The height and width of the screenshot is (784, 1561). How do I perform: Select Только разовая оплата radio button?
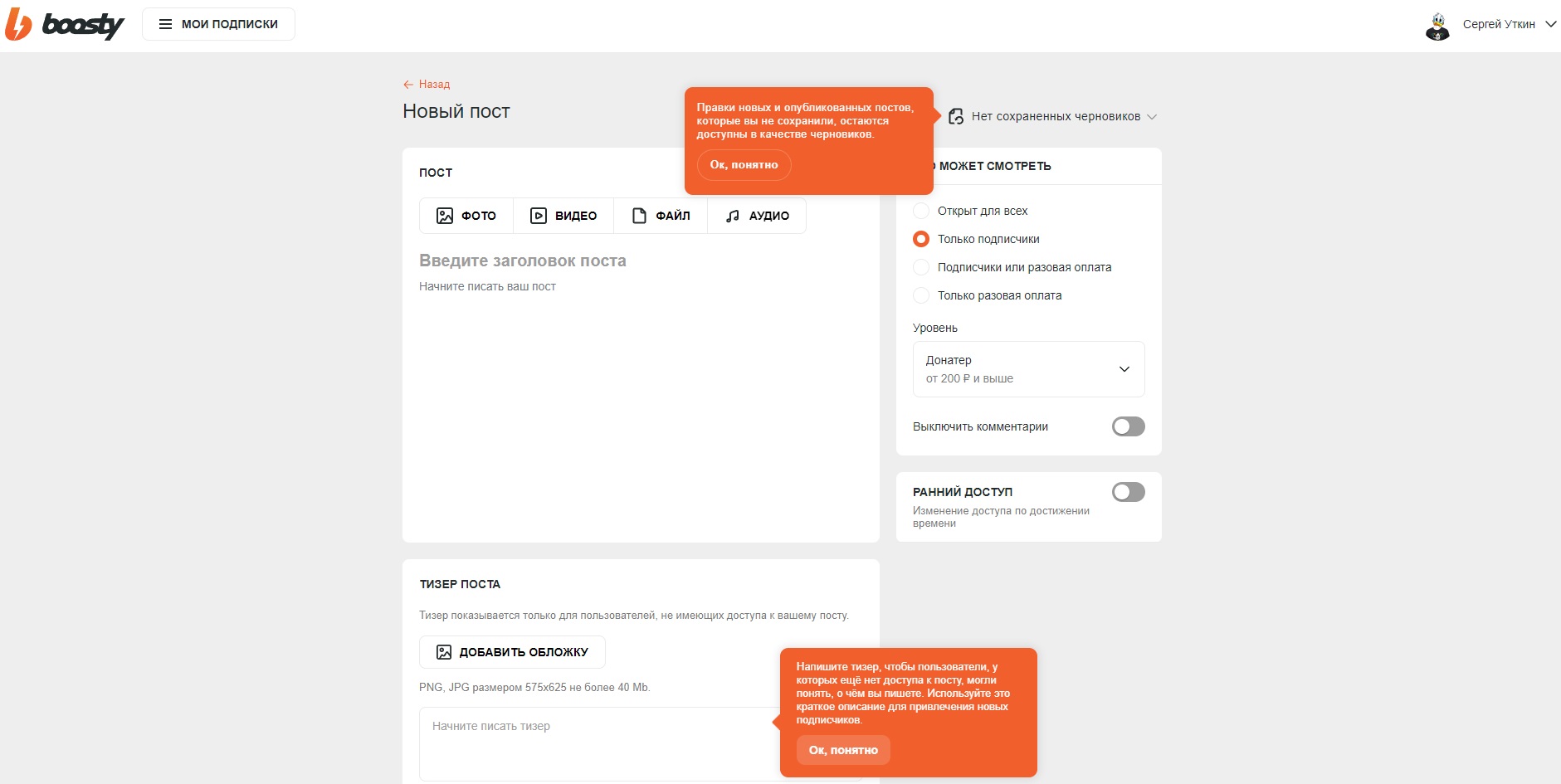[921, 295]
